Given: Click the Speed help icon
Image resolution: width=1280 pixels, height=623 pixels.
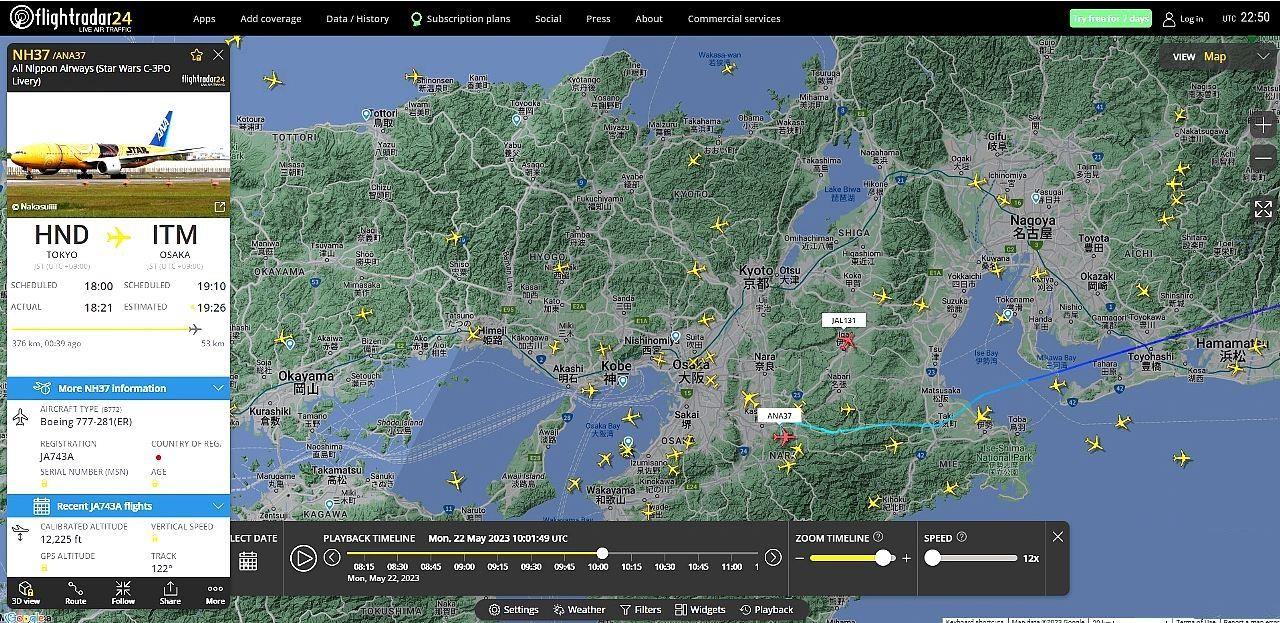Looking at the screenshot, I should pyautogui.click(x=961, y=537).
